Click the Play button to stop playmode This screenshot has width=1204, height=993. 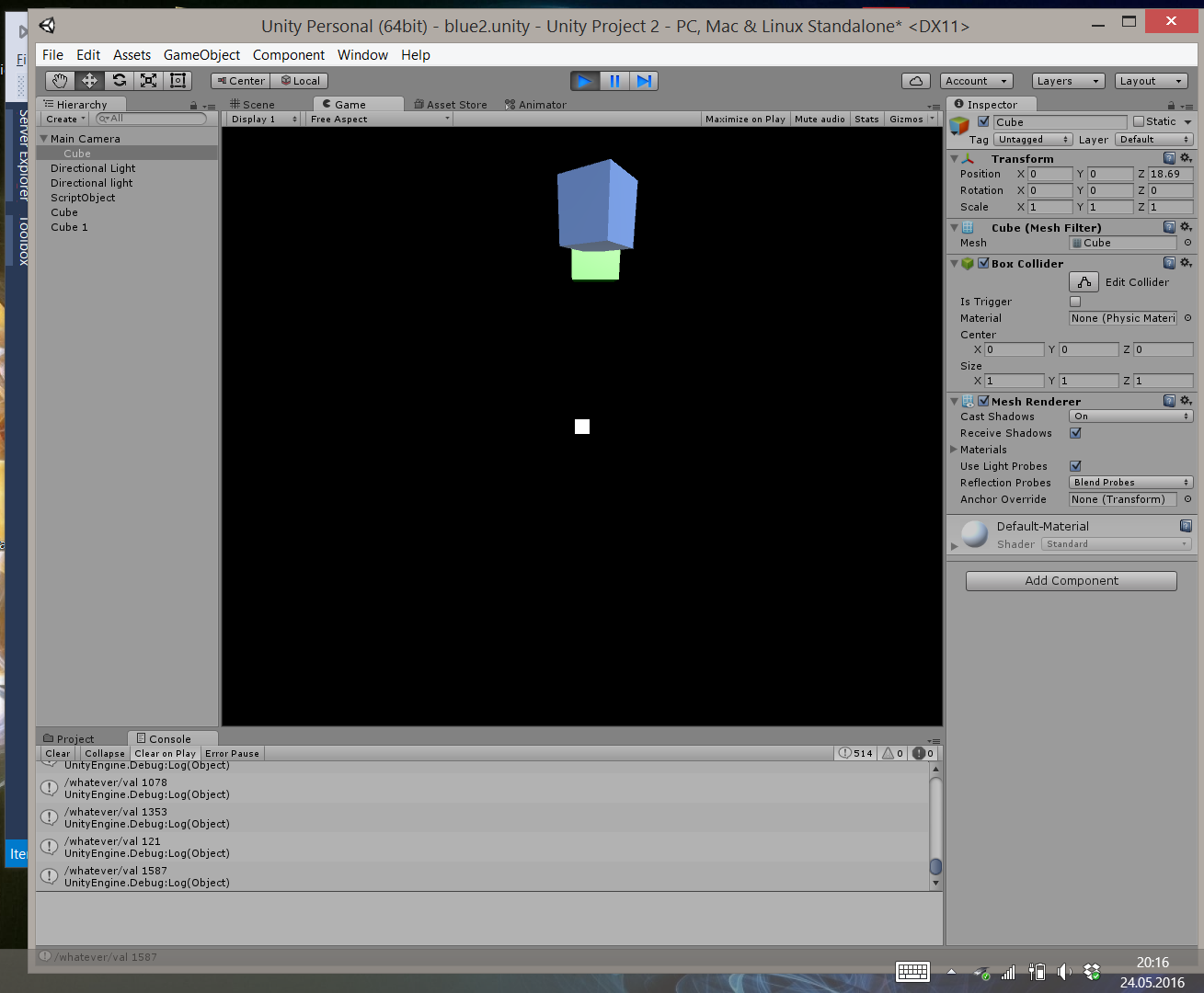point(584,81)
